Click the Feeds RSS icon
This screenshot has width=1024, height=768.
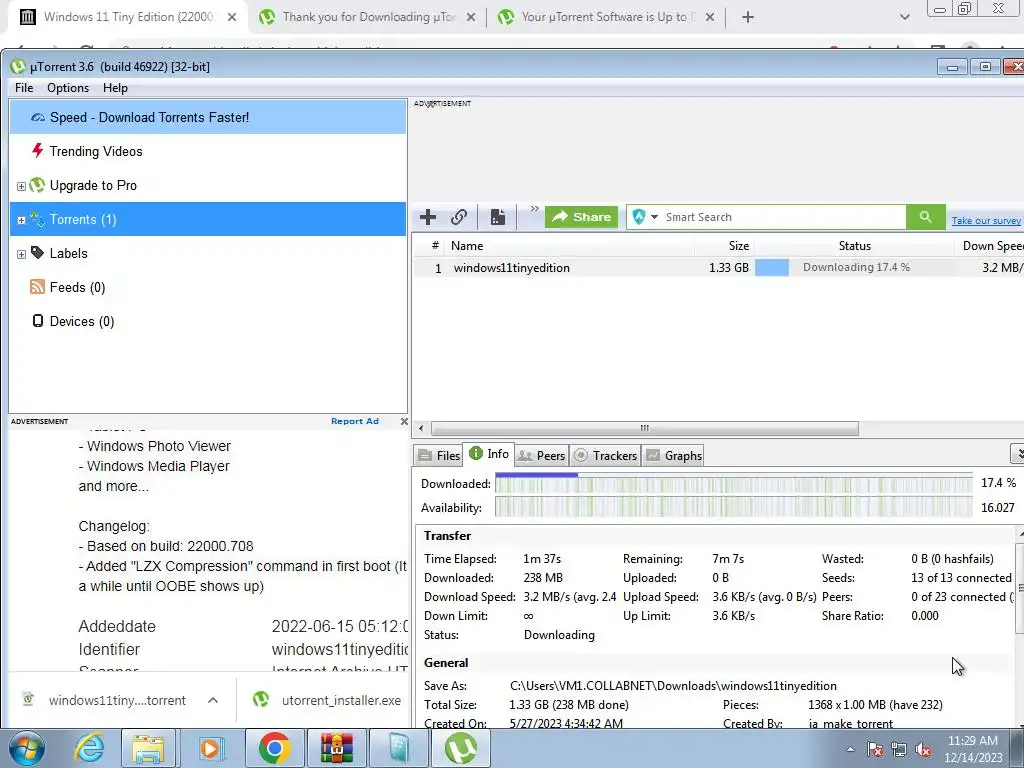(x=37, y=287)
